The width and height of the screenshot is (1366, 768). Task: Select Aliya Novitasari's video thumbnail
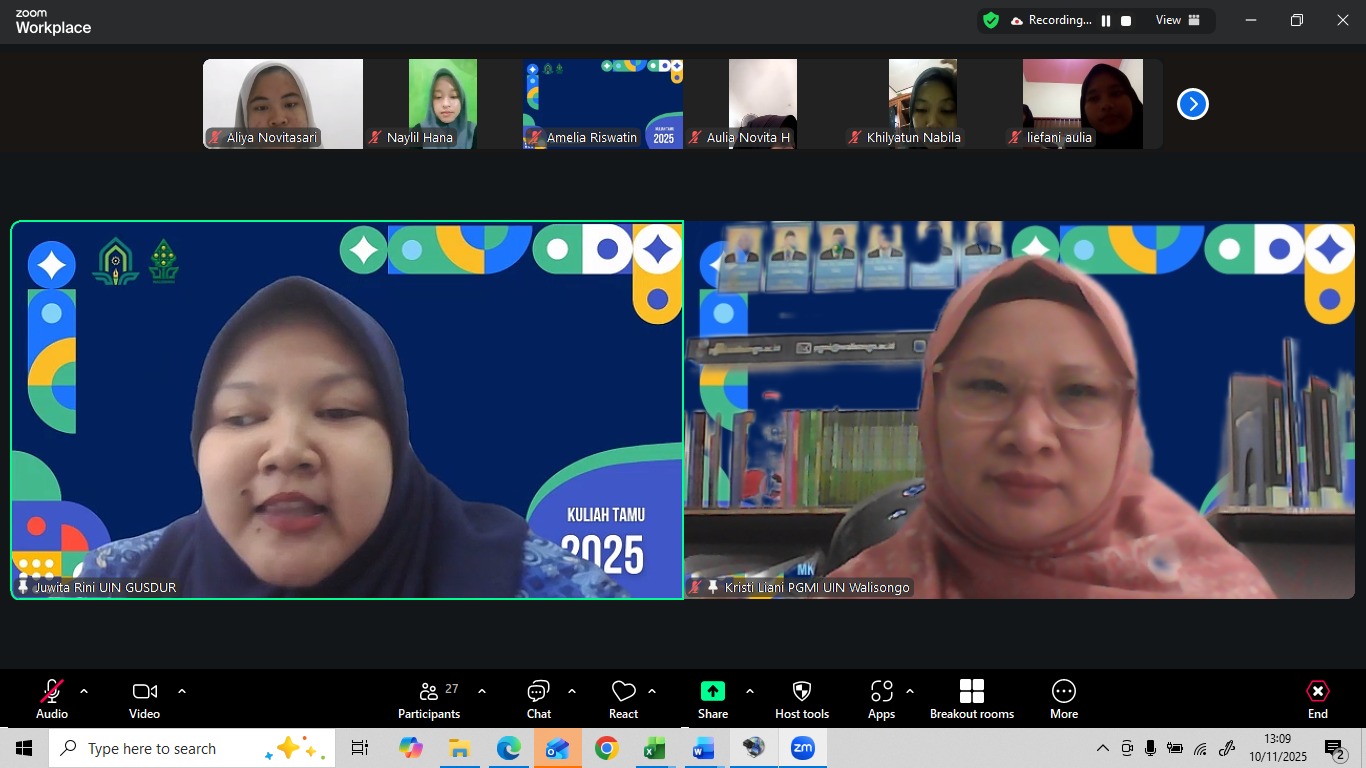coord(282,104)
